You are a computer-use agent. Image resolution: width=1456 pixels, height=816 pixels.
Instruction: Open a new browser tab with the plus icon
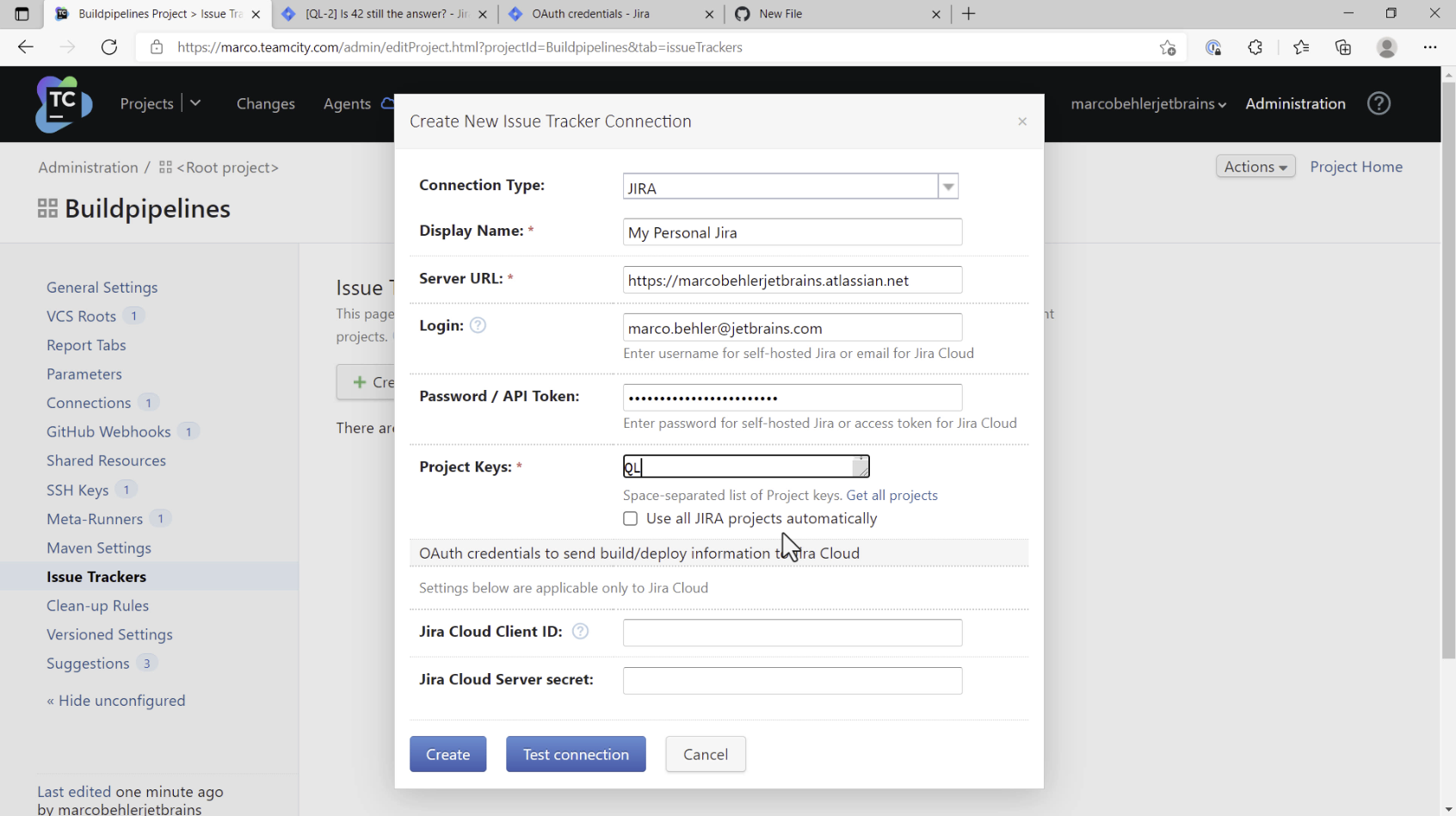tap(969, 14)
